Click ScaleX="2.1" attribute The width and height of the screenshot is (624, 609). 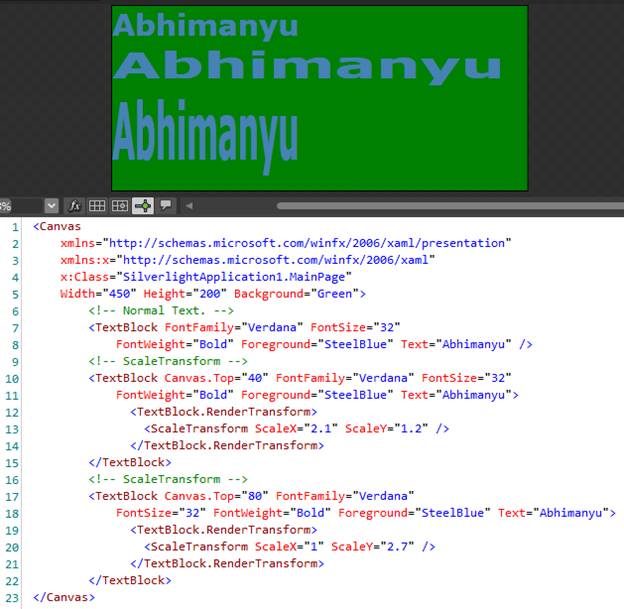[296, 429]
